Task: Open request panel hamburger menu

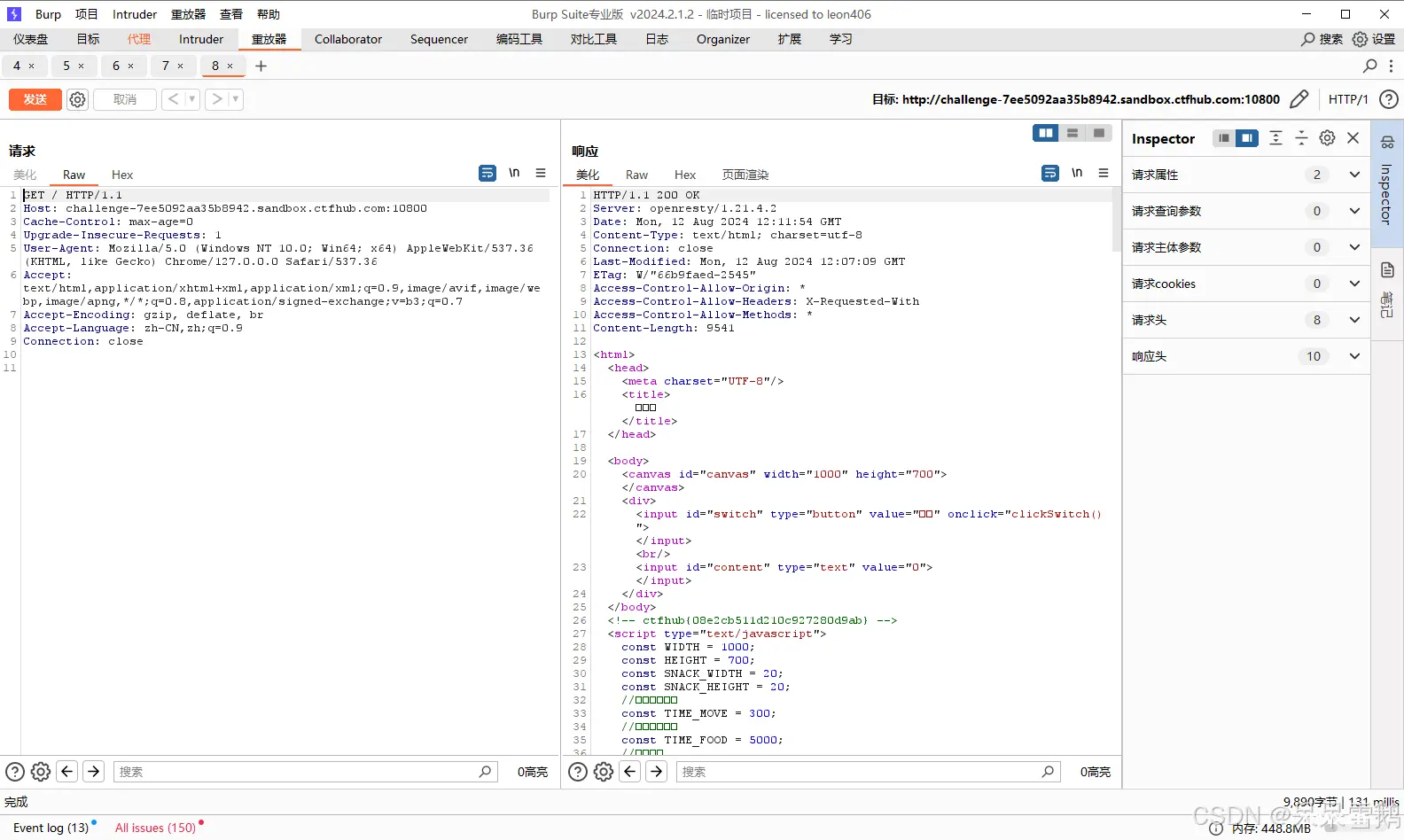Action: pos(541,173)
